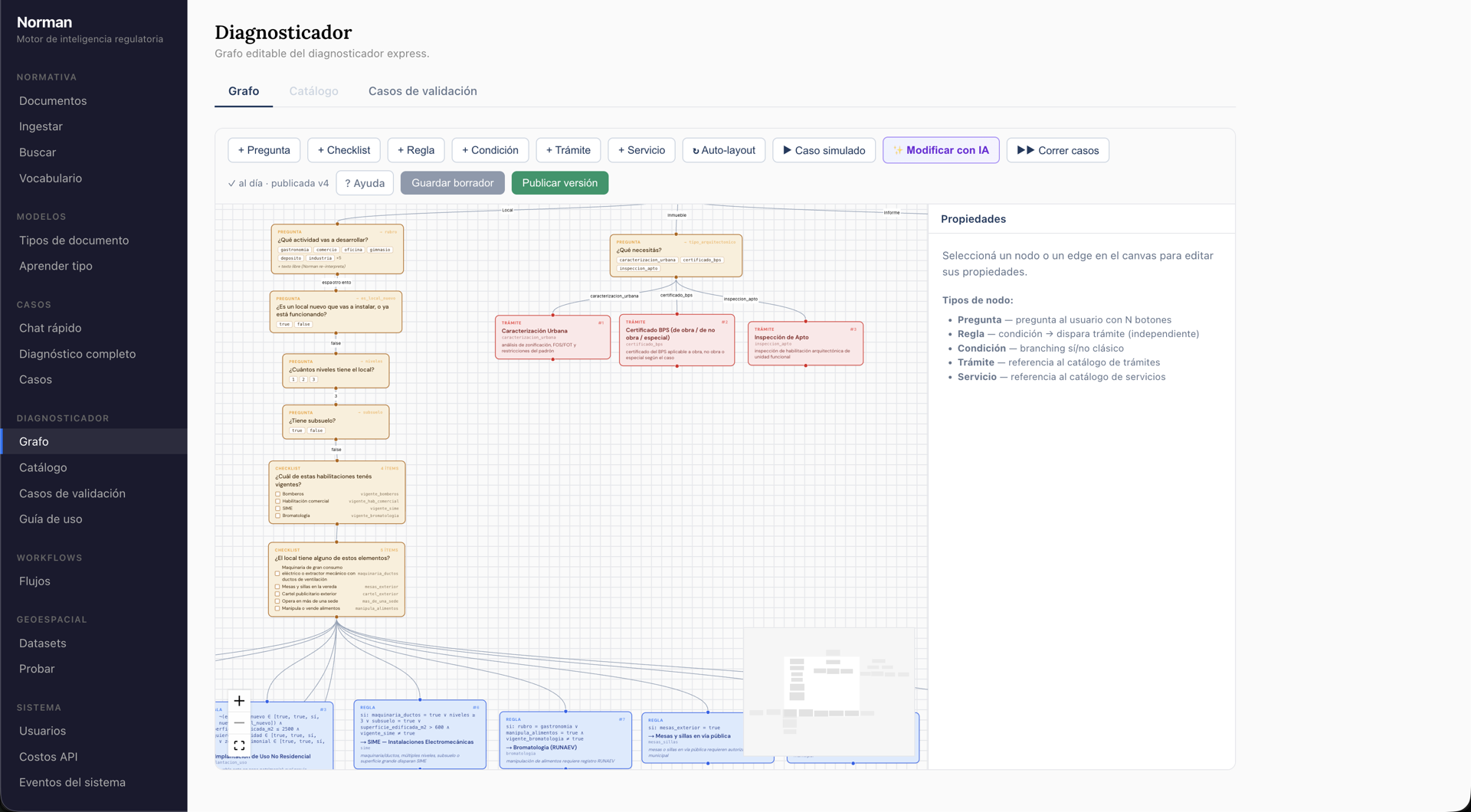Tick the Cartel publicitario exterior checkbox
Image resolution: width=1471 pixels, height=812 pixels.
pyautogui.click(x=277, y=594)
